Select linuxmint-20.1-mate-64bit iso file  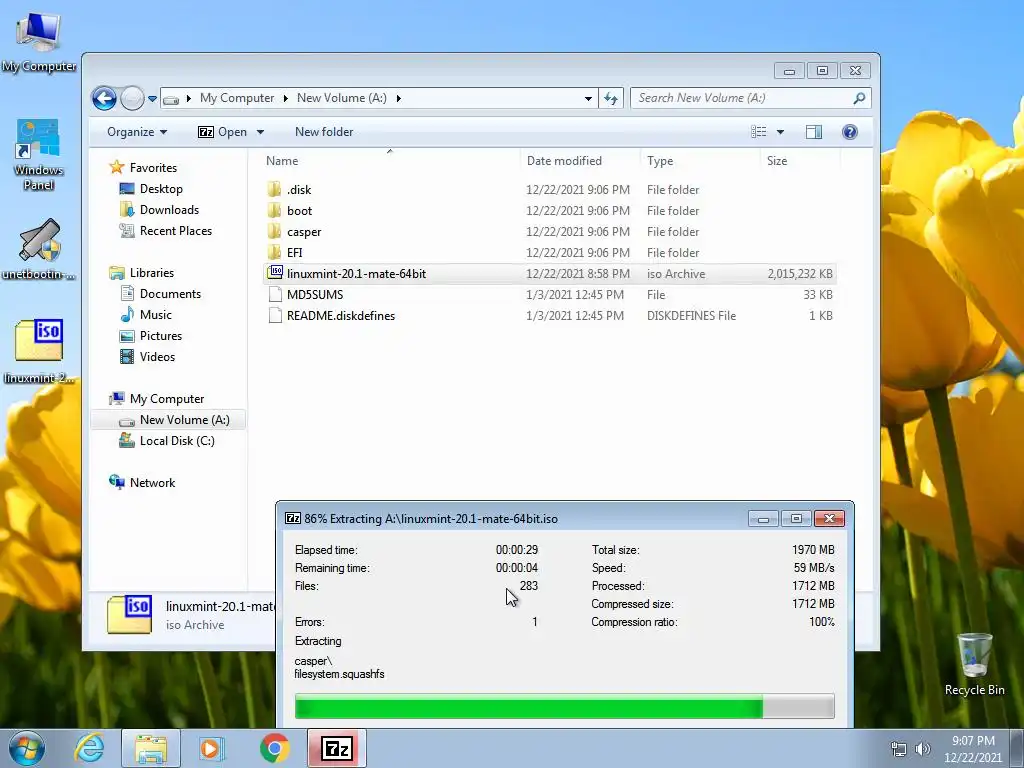(x=549, y=274)
